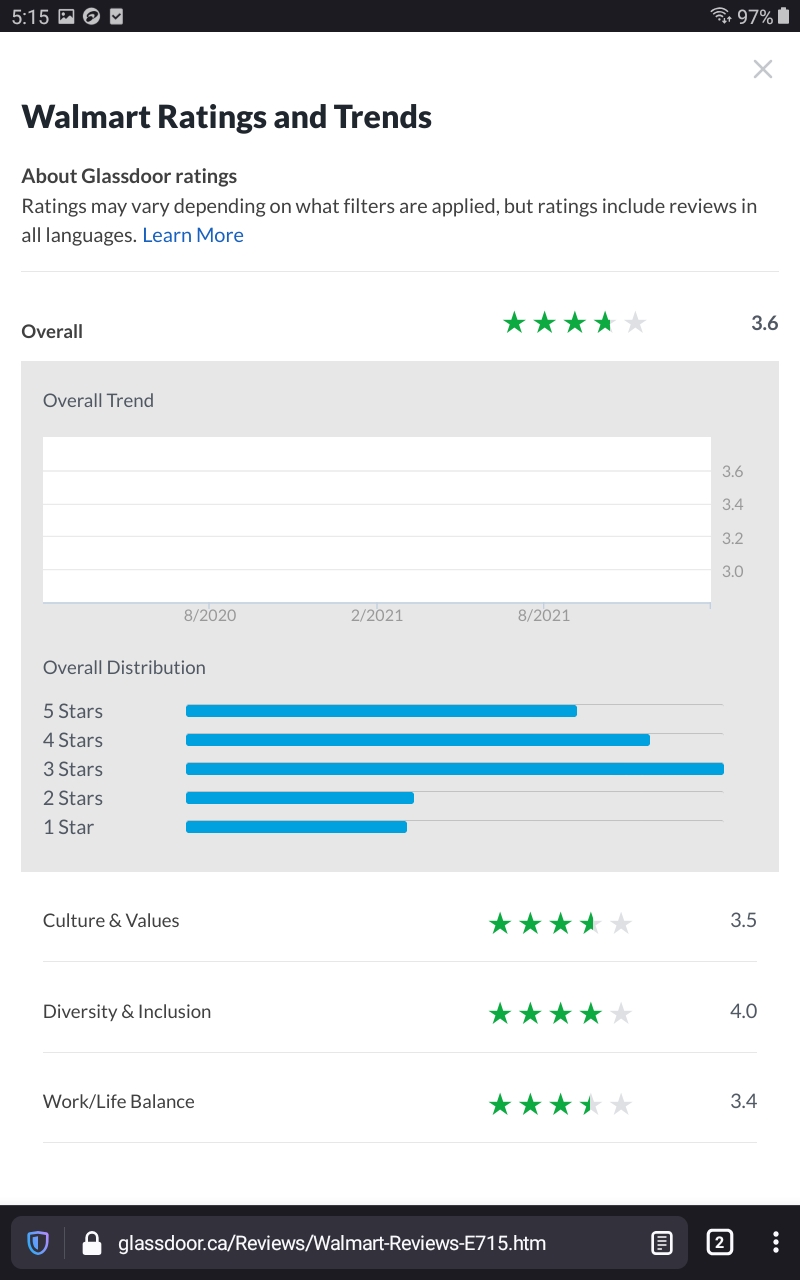Tap the Culture & Values star rating
The width and height of the screenshot is (800, 1280).
point(560,923)
